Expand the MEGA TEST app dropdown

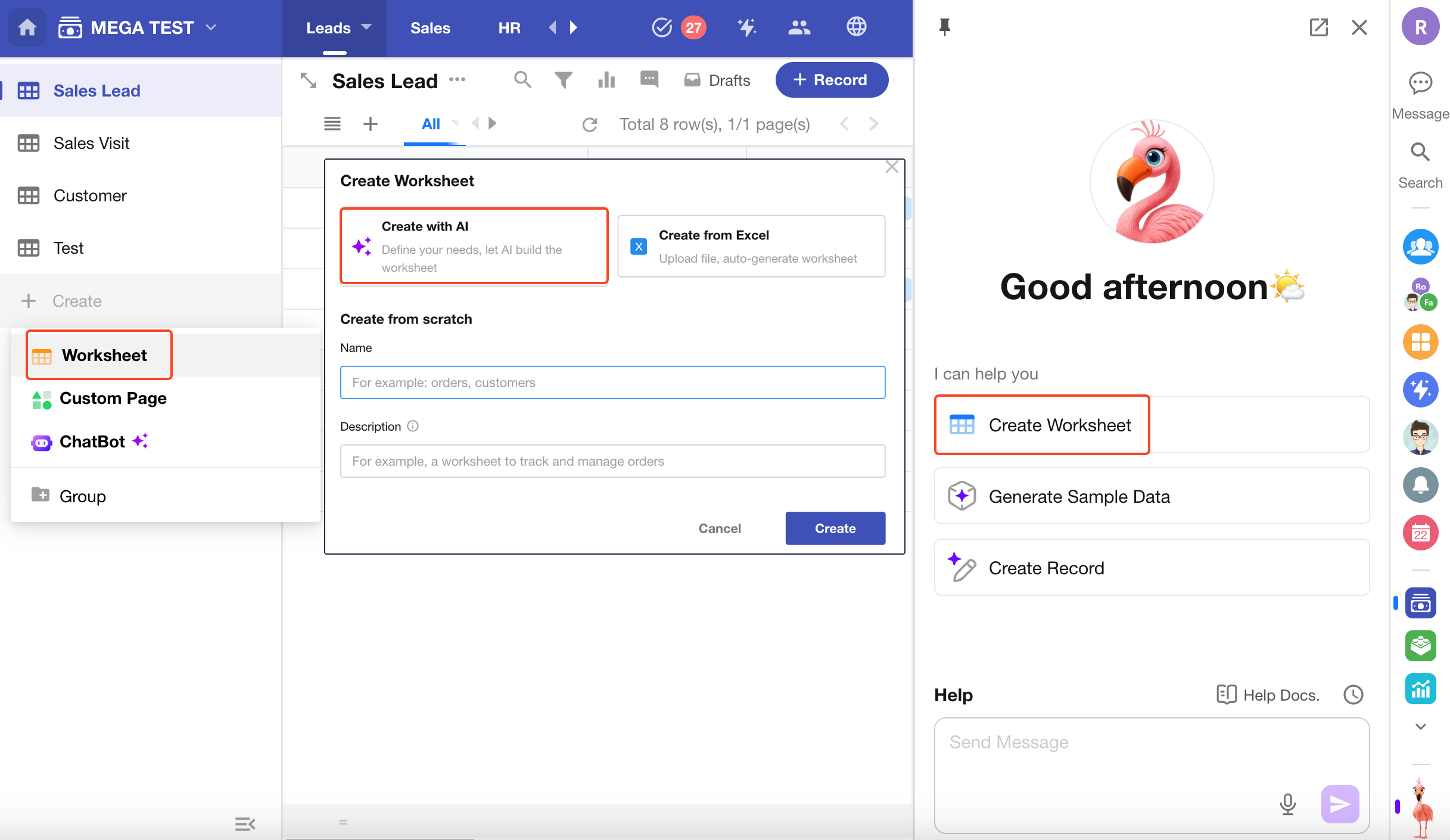click(211, 27)
